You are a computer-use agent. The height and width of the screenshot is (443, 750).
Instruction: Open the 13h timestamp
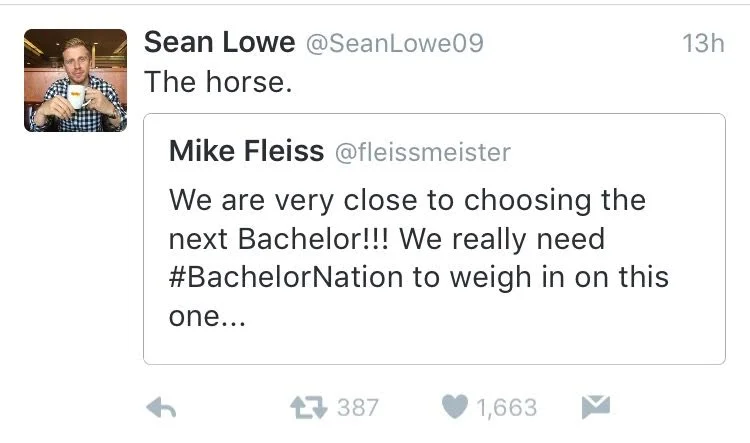click(x=702, y=43)
